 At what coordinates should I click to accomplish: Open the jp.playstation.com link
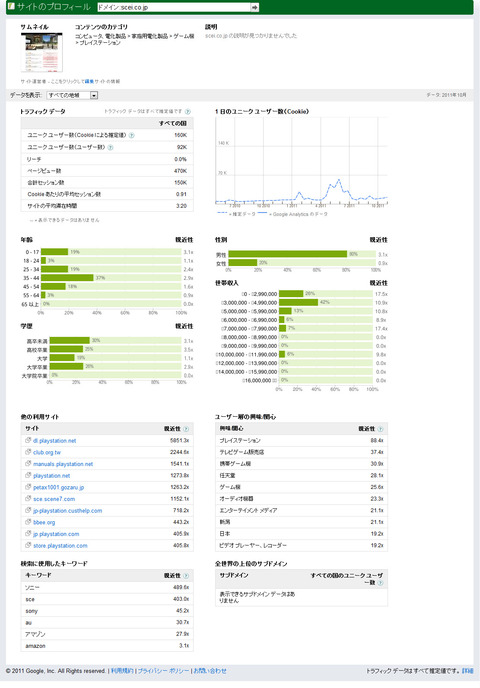click(x=56, y=534)
